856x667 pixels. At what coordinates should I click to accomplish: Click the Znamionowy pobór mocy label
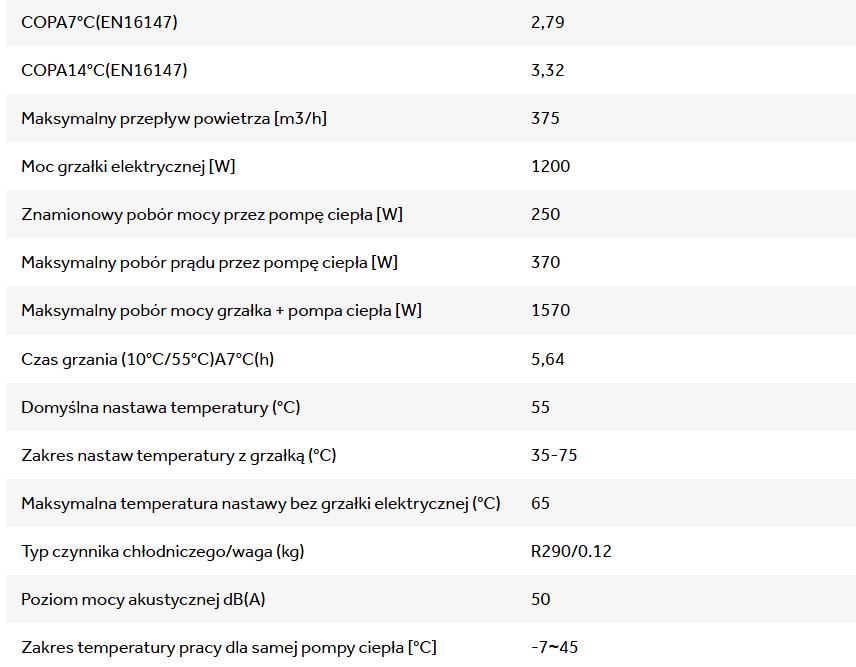pos(212,214)
